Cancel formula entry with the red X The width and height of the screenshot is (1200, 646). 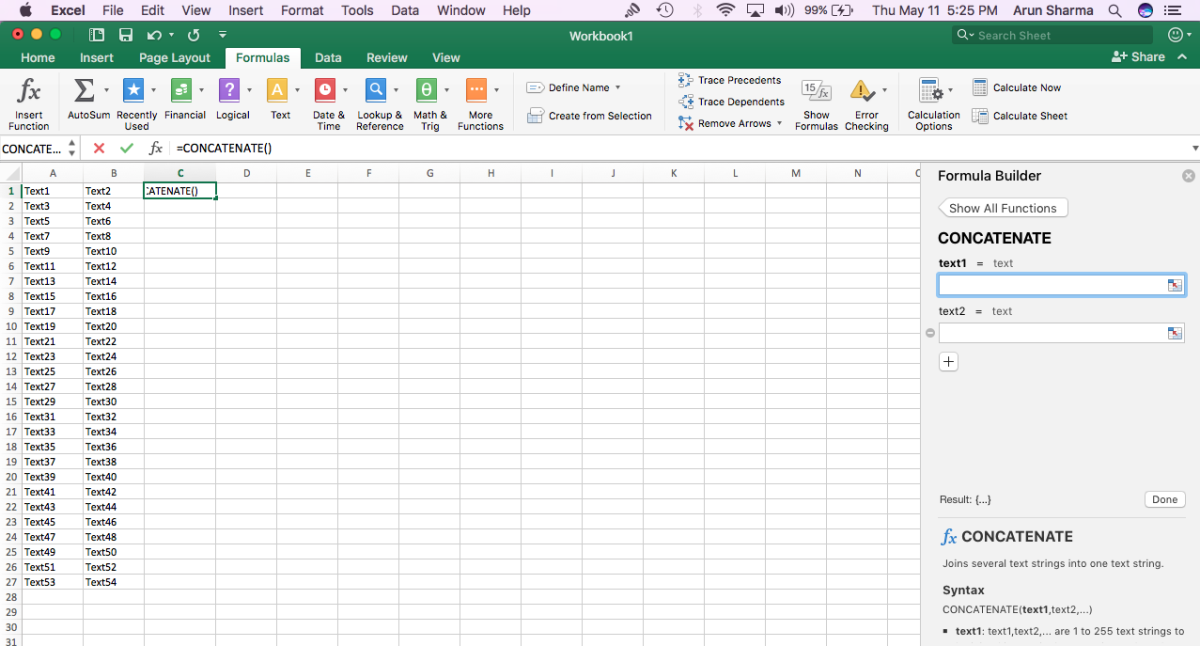98,147
